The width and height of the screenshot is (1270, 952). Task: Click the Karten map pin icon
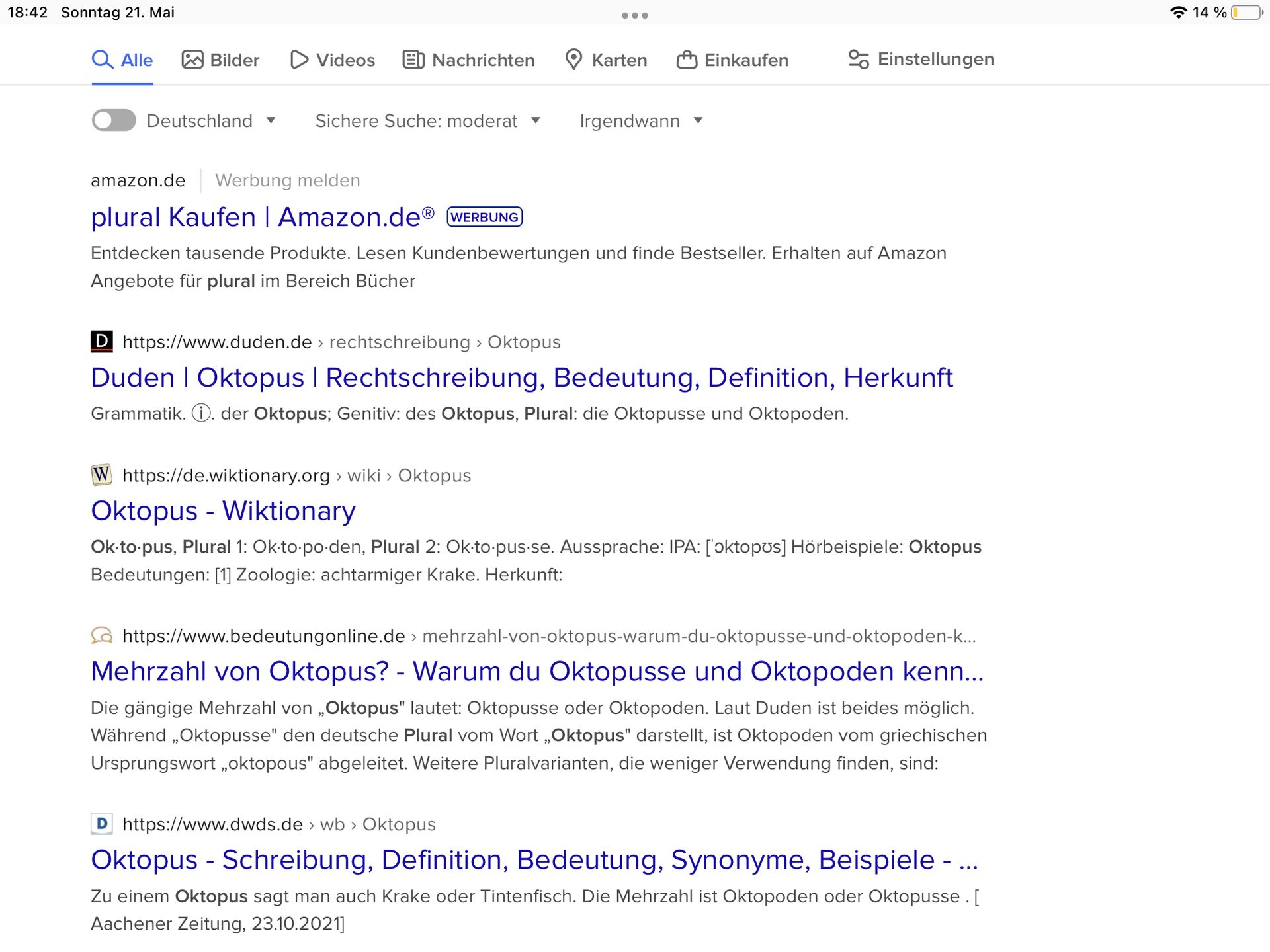point(573,59)
